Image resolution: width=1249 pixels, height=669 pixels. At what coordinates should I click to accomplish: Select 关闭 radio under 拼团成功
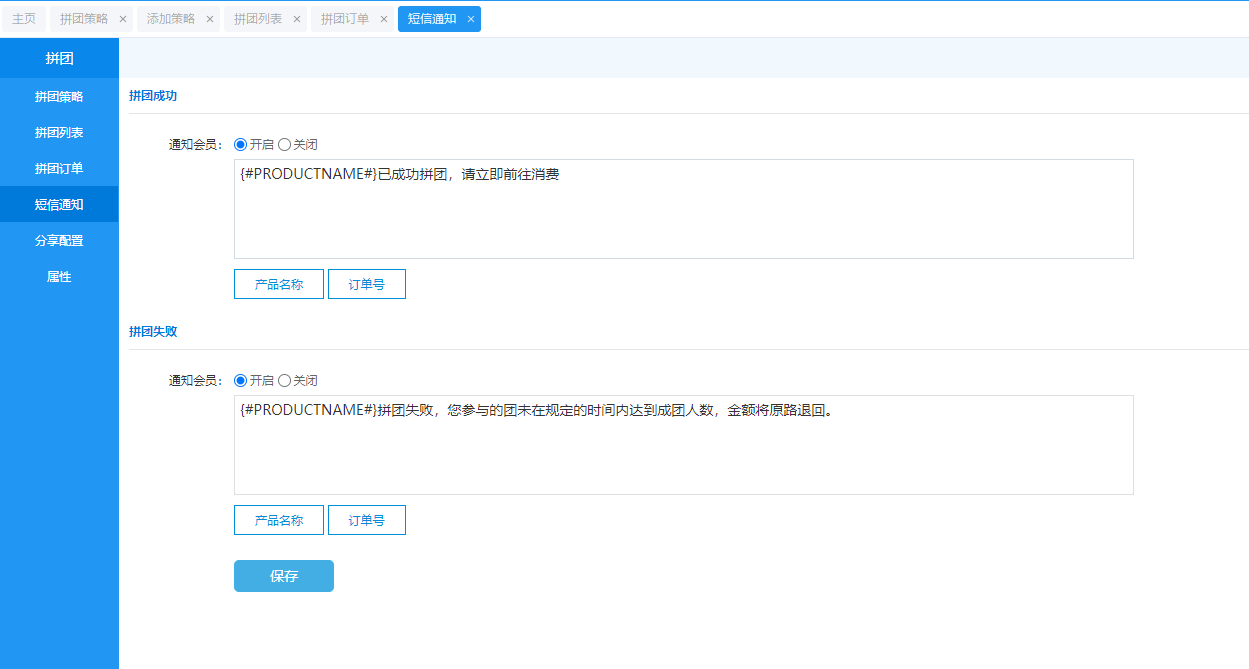click(284, 145)
